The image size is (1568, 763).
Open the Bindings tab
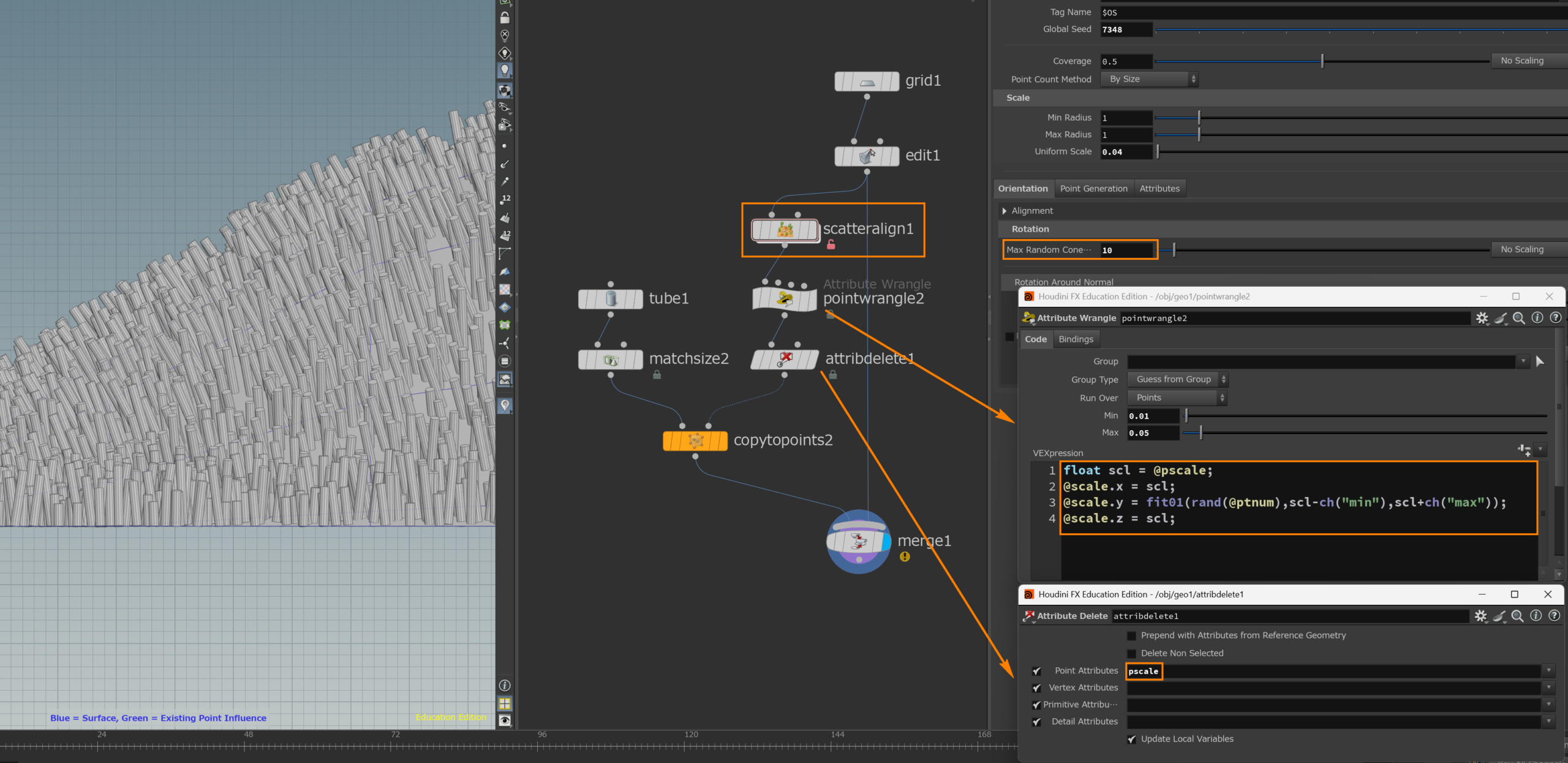tap(1076, 339)
